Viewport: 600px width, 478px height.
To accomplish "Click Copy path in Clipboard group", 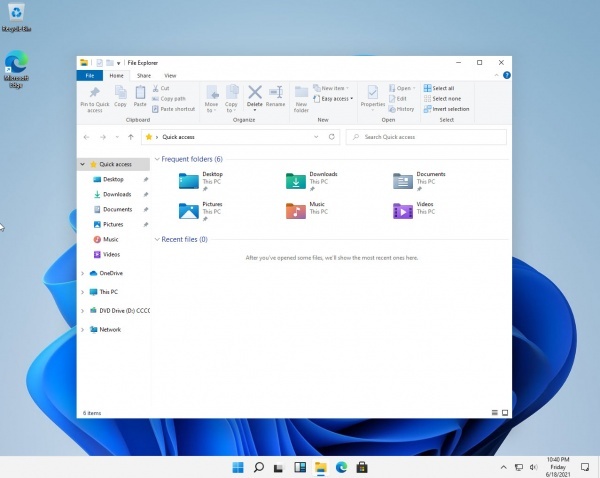I will [169, 99].
